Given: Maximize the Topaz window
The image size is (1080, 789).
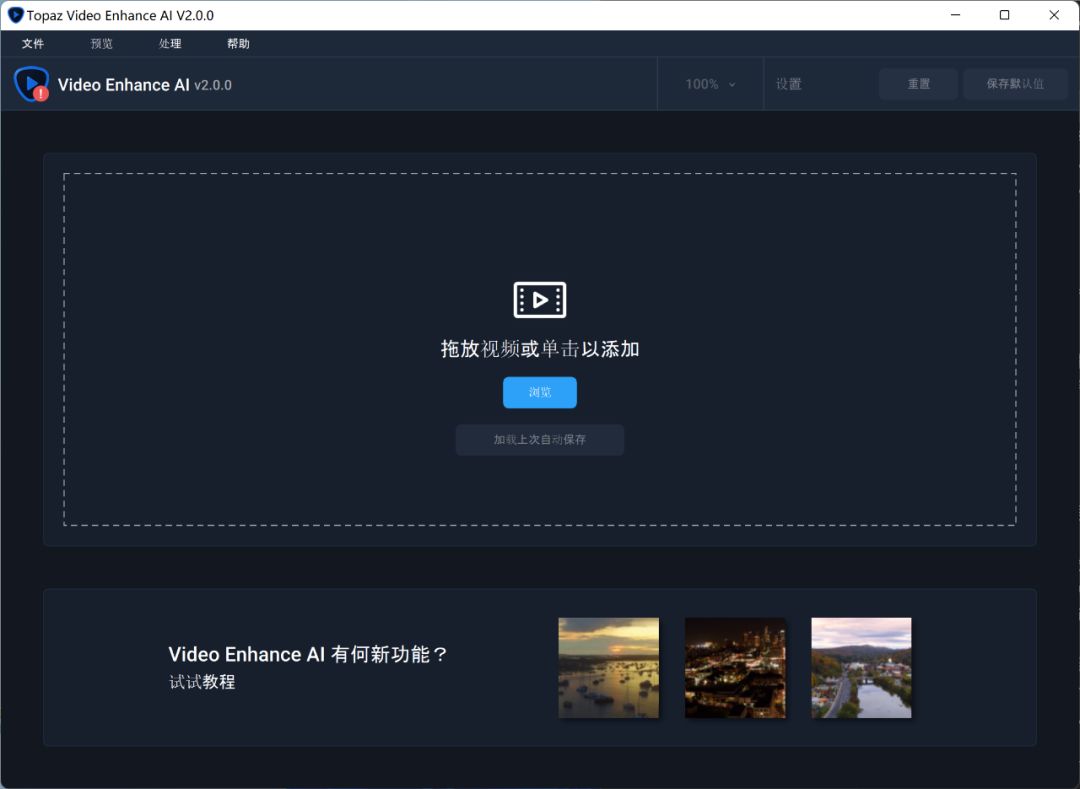Looking at the screenshot, I should (1004, 15).
